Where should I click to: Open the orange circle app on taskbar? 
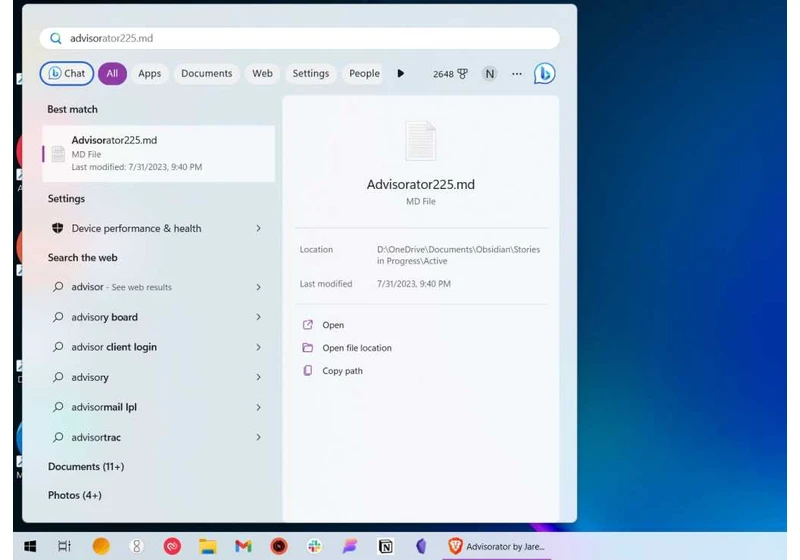(x=101, y=547)
